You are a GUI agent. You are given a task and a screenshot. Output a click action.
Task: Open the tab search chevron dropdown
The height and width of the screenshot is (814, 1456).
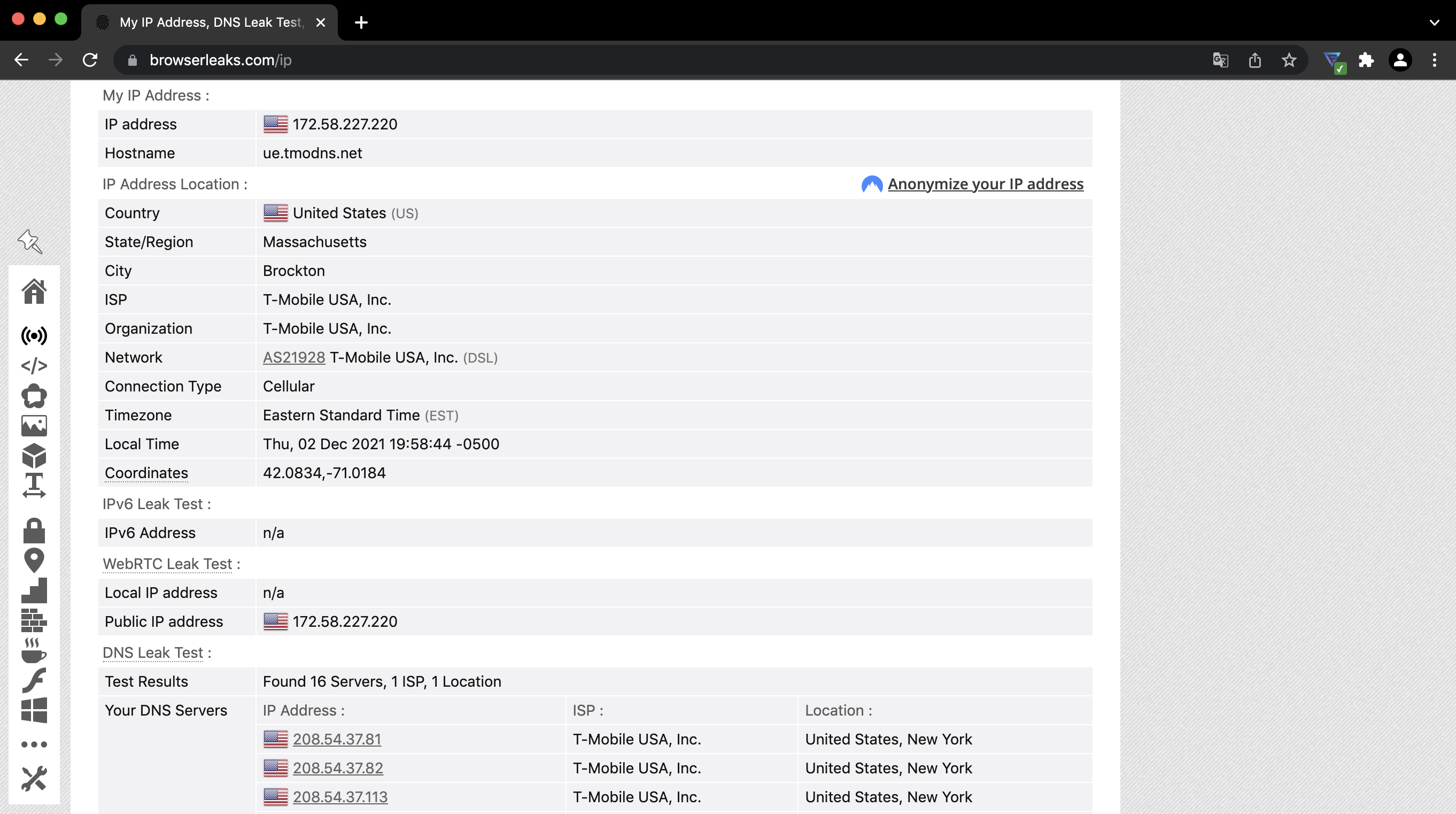(1434, 22)
